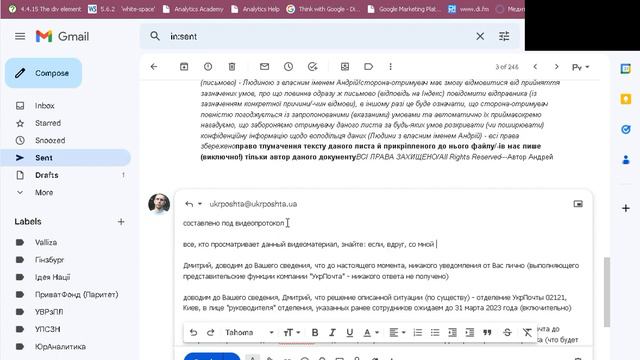Open Google Tasks side panel

coord(626,129)
